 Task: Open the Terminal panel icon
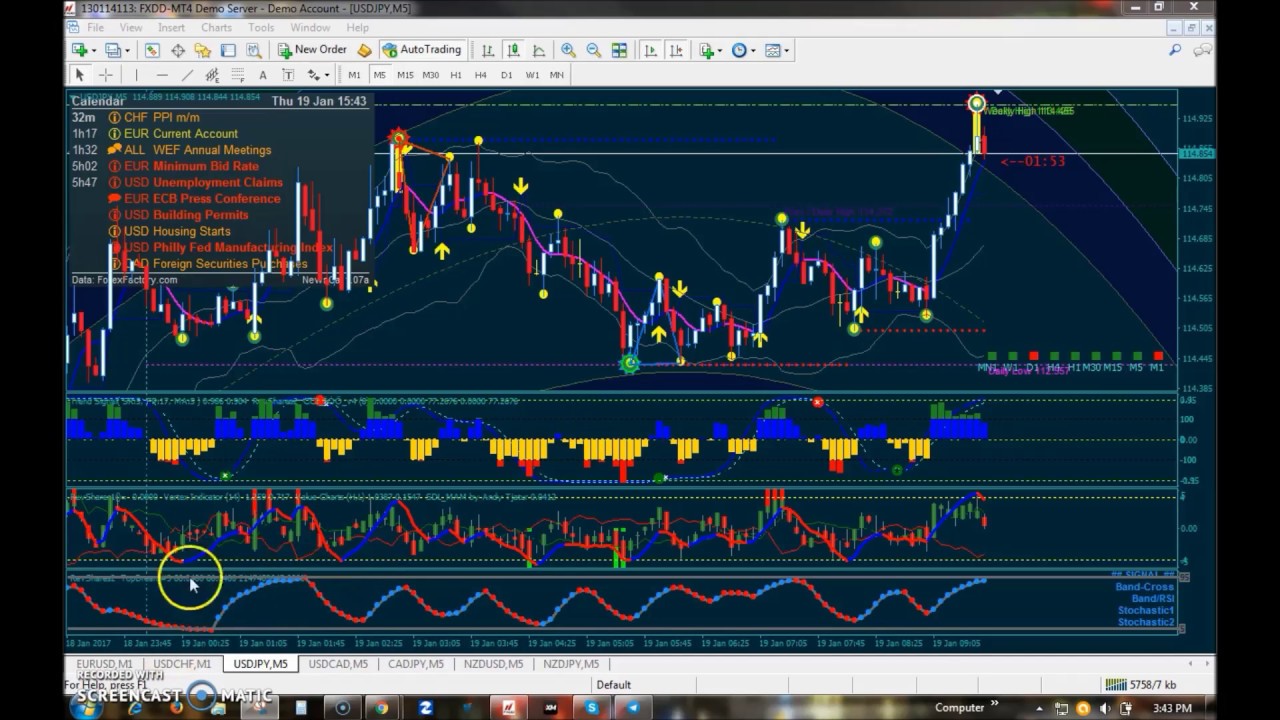click(x=228, y=50)
